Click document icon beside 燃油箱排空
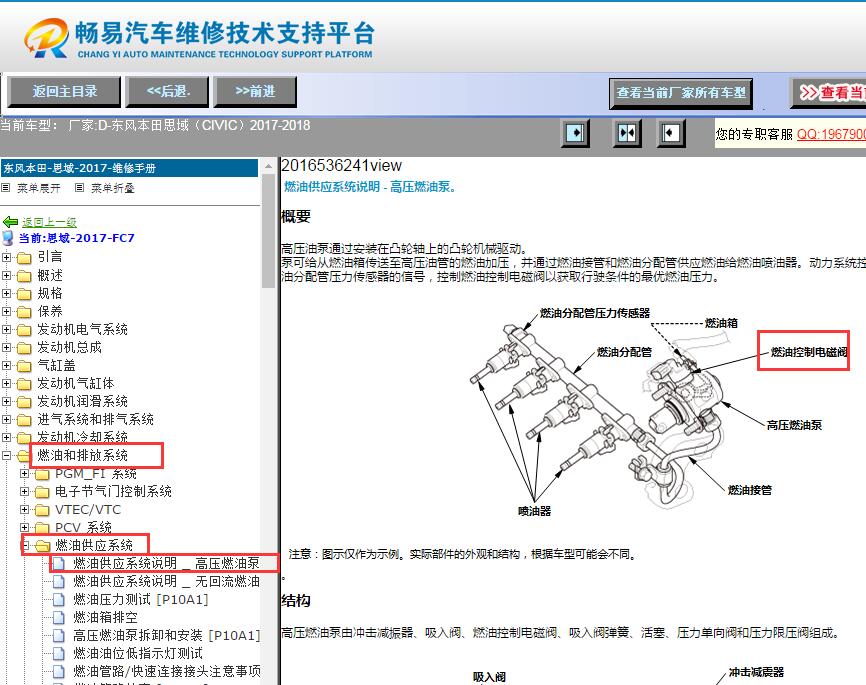The image size is (866, 685). (x=59, y=618)
